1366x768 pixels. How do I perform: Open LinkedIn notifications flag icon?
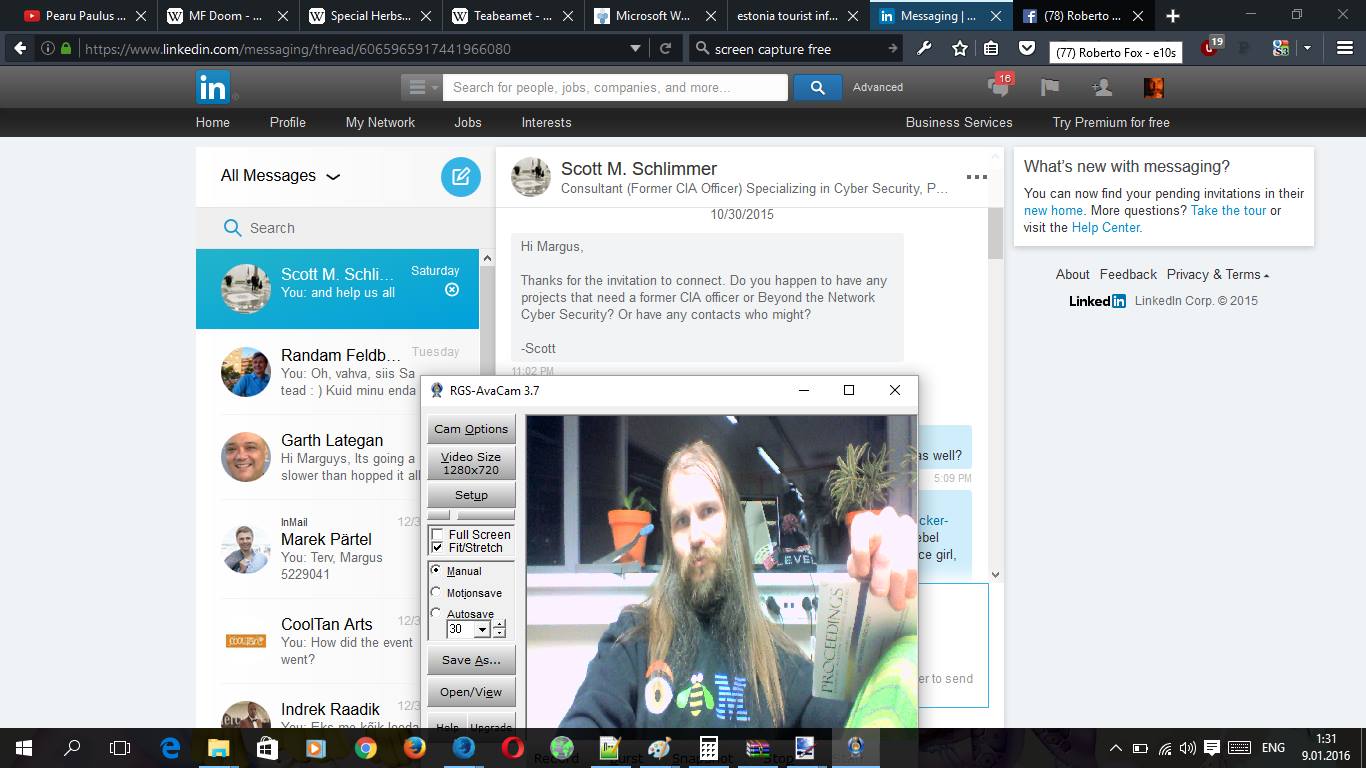pyautogui.click(x=1050, y=87)
